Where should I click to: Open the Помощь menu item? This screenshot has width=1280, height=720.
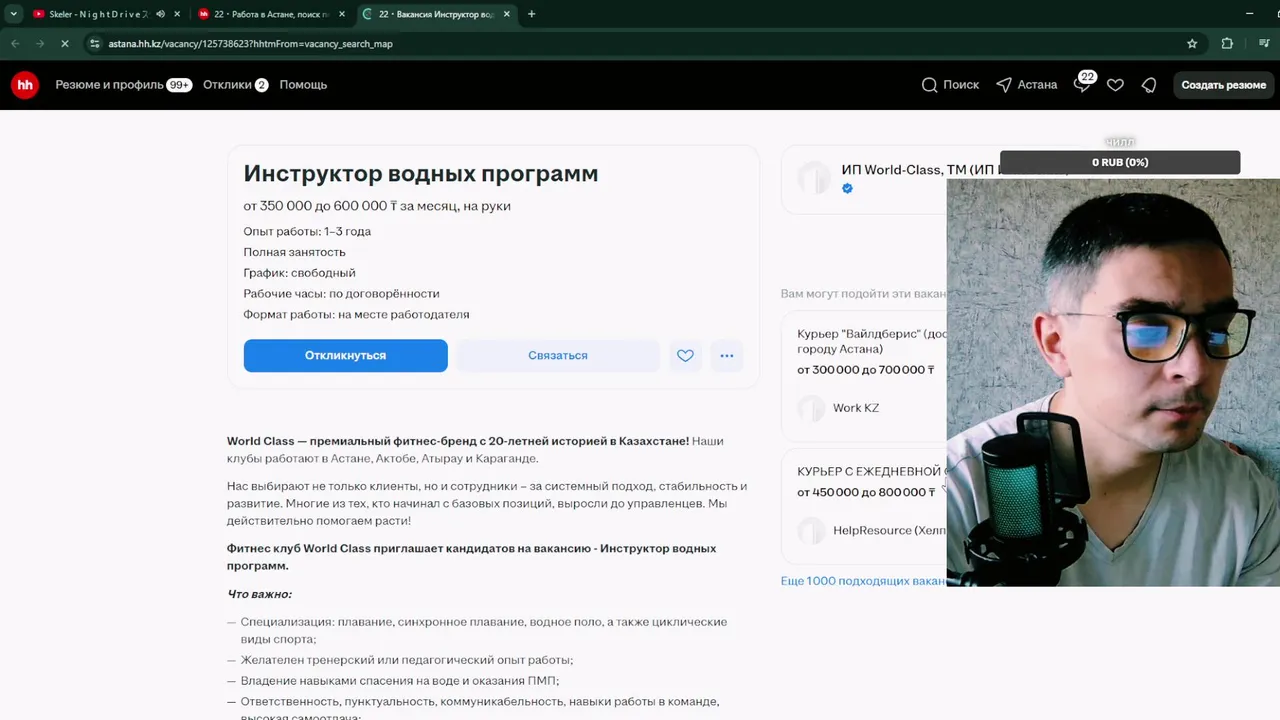coord(303,85)
